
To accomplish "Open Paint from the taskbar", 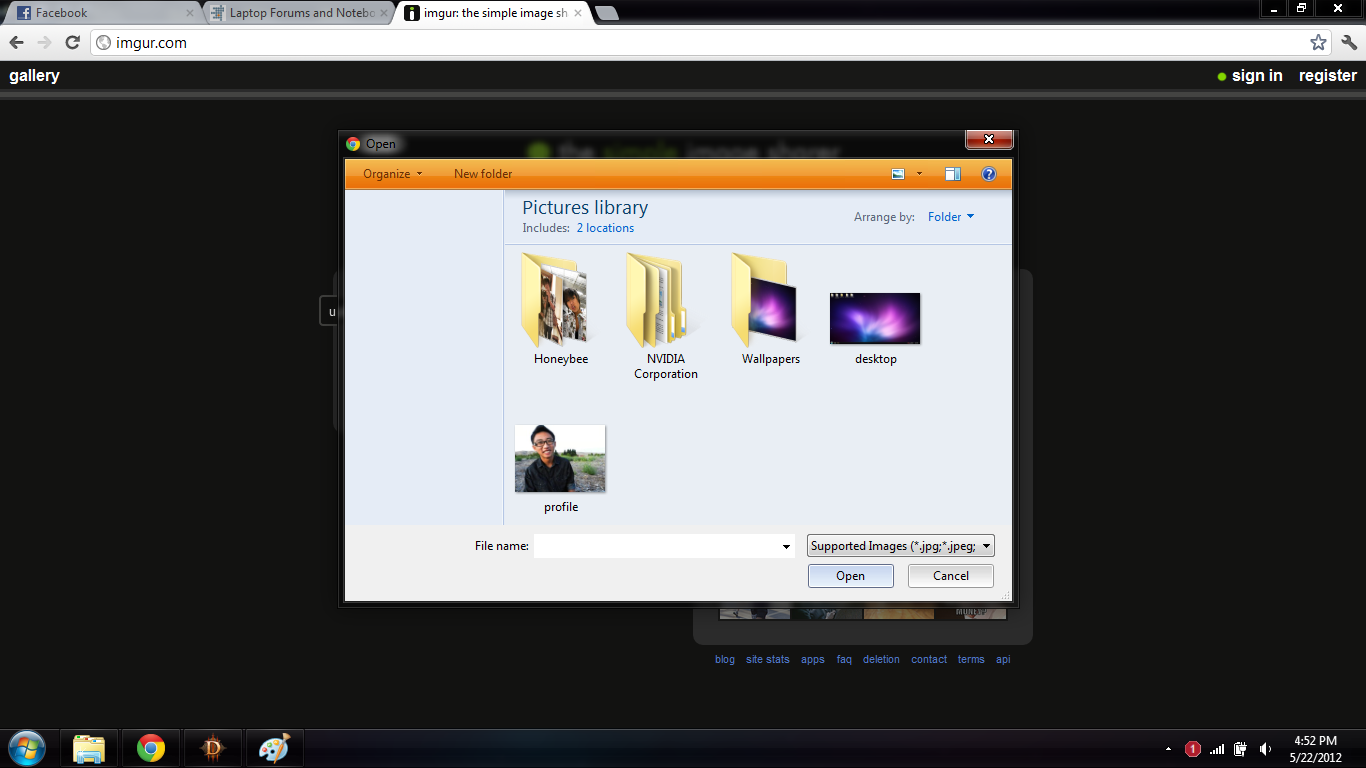I will click(274, 748).
